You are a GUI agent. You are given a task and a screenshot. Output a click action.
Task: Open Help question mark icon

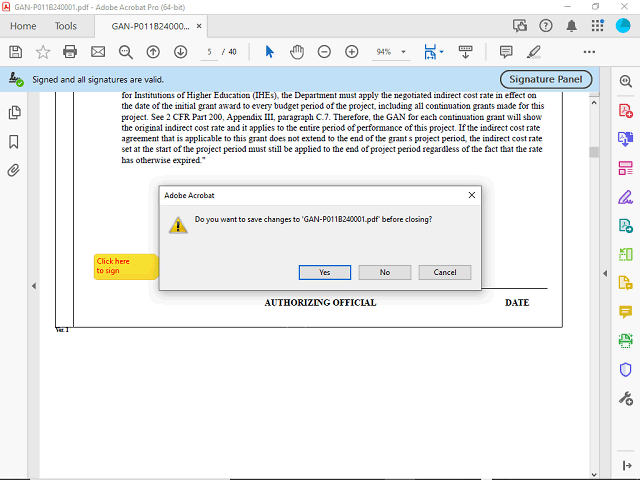point(546,26)
